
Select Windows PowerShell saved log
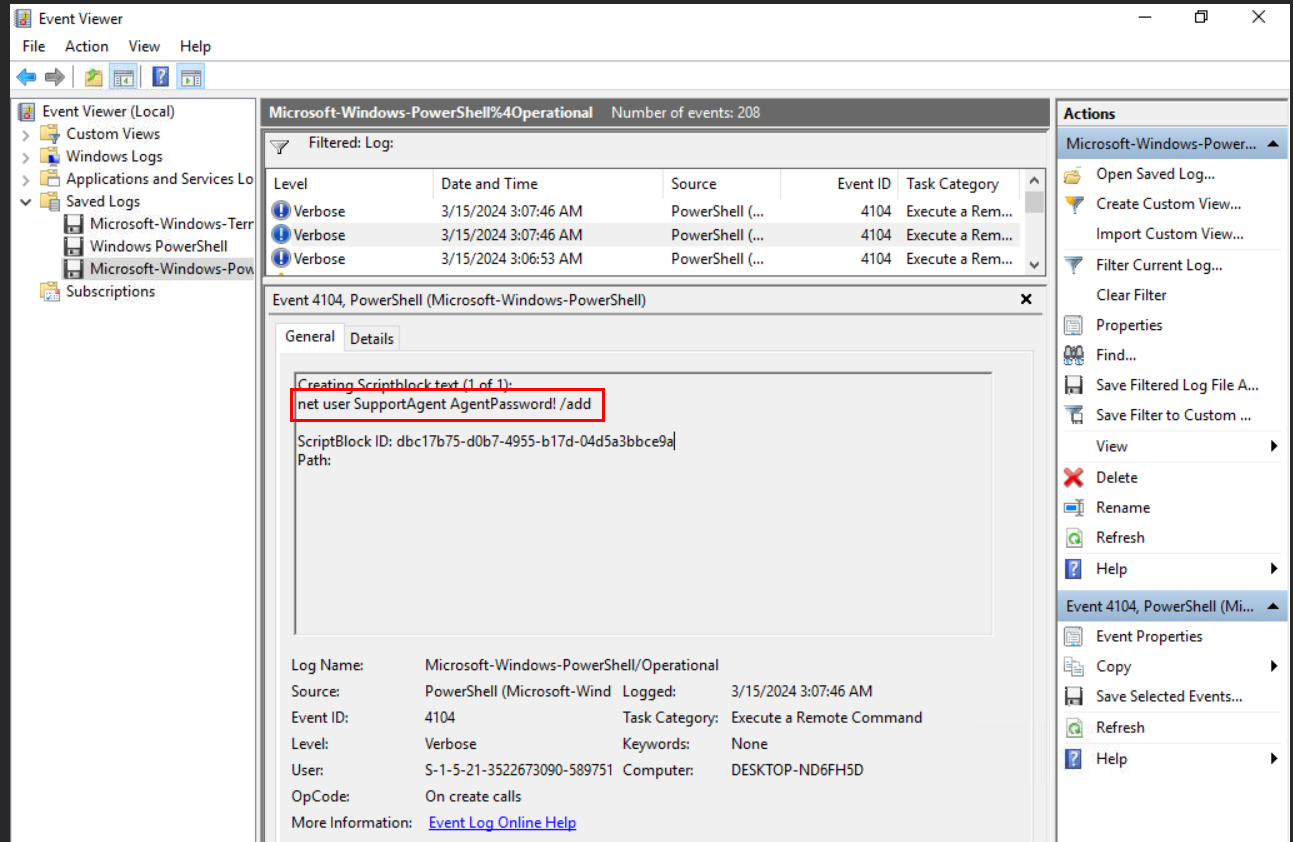158,246
